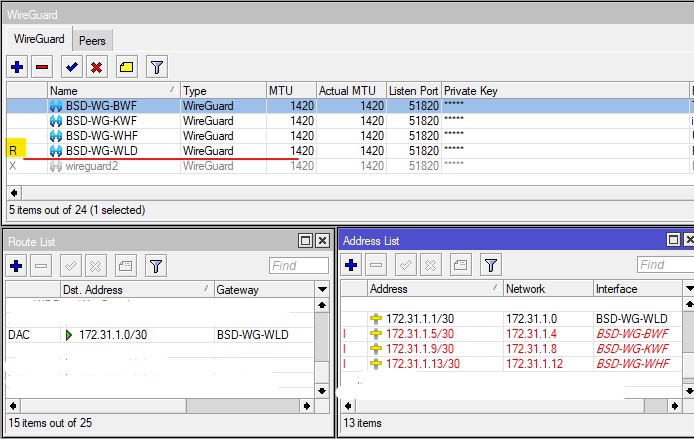Sort WireGuard table by Name column

[x=114, y=91]
